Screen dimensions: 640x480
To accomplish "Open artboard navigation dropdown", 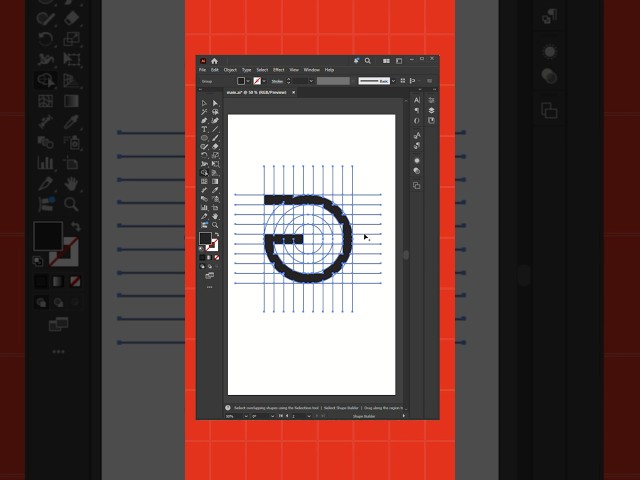I will click(x=309, y=416).
